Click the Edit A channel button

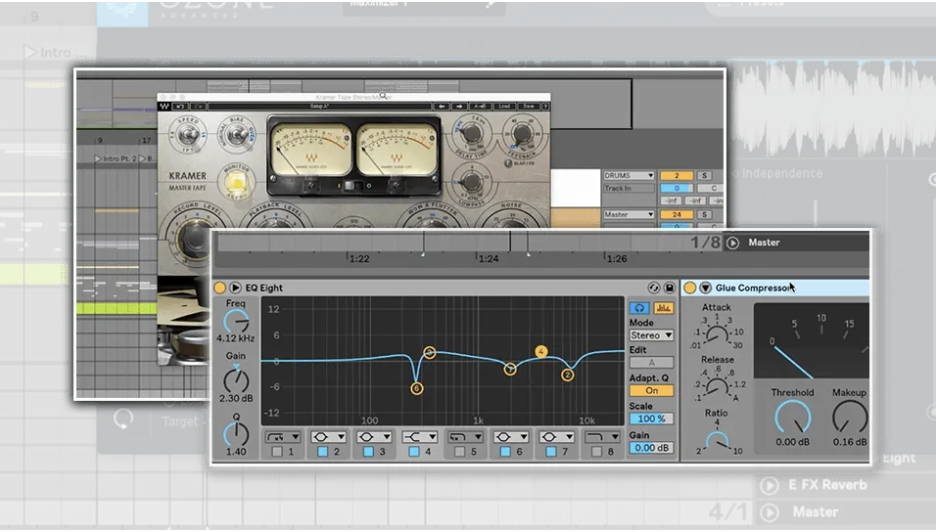pyautogui.click(x=651, y=362)
